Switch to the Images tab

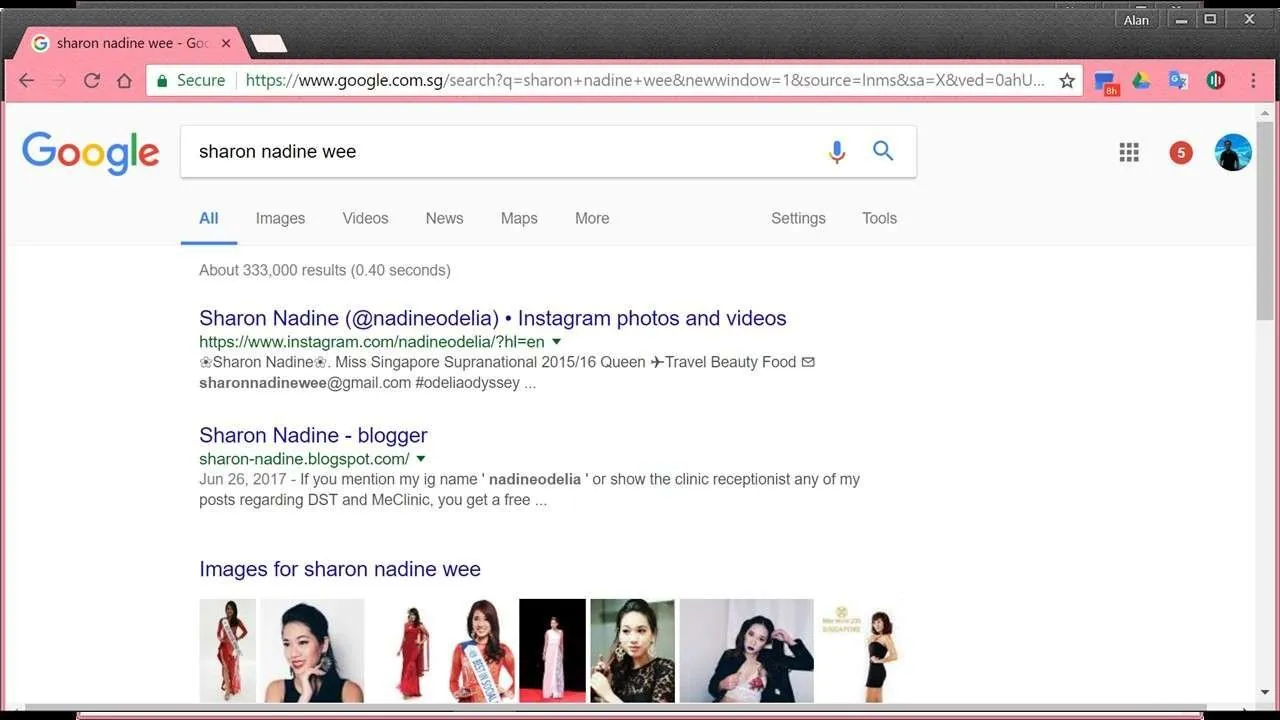280,218
